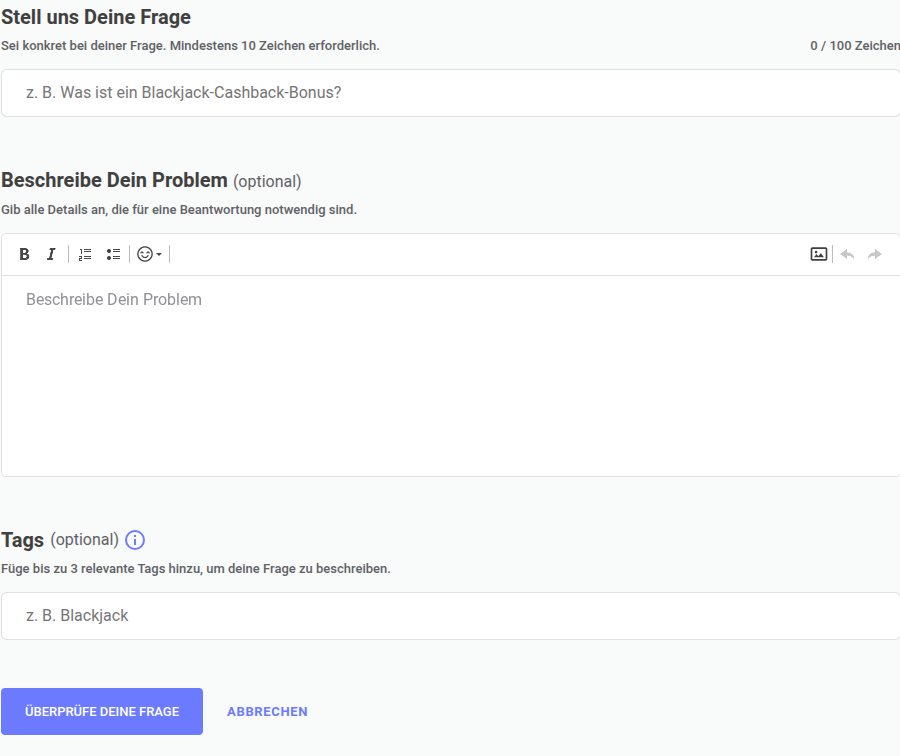Click the hint 'Sei konkret bei deiner Frage'
The width and height of the screenshot is (900, 756).
(x=83, y=46)
